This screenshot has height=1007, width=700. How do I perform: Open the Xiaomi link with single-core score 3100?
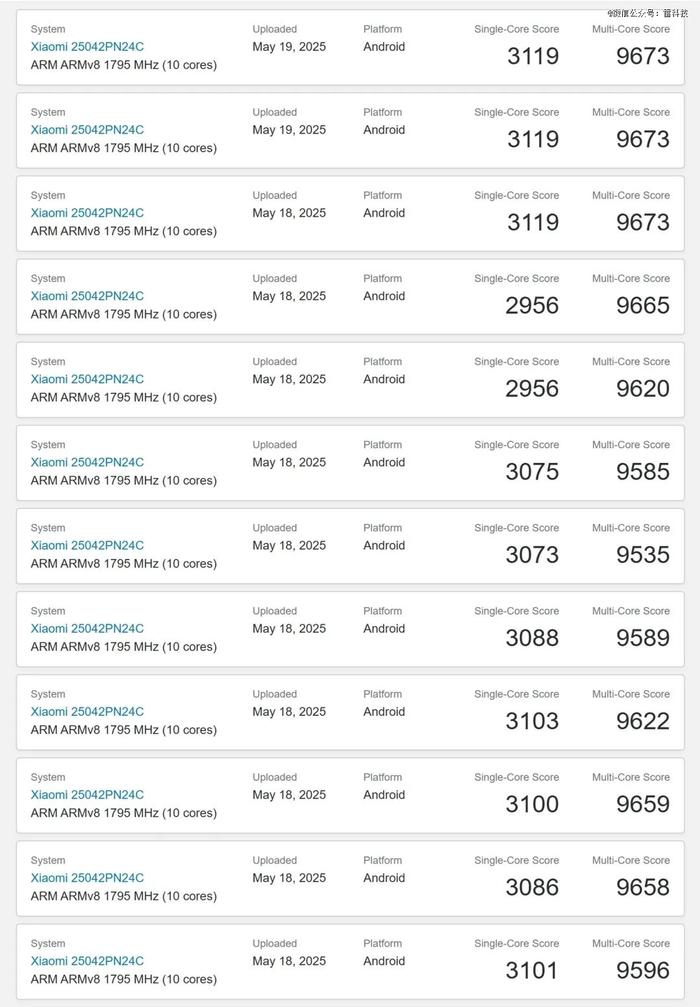pos(87,794)
